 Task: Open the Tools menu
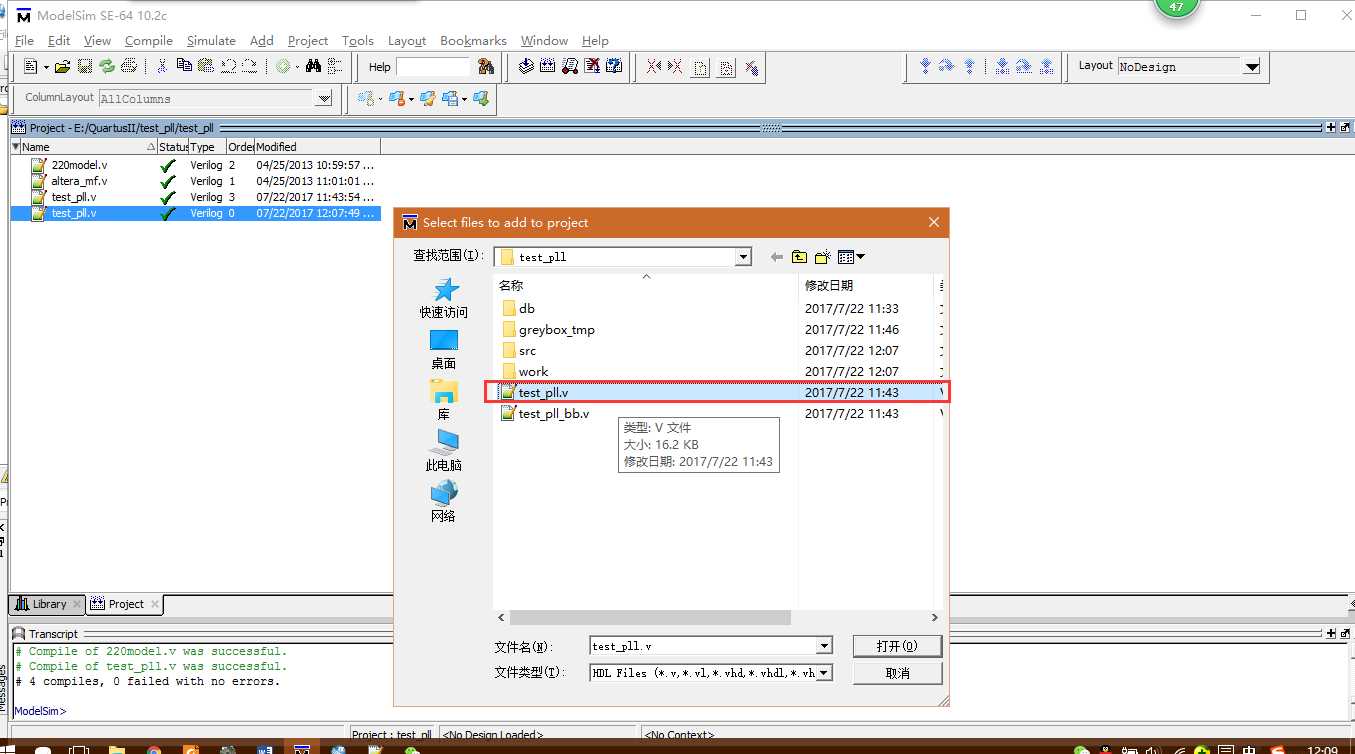(x=357, y=41)
